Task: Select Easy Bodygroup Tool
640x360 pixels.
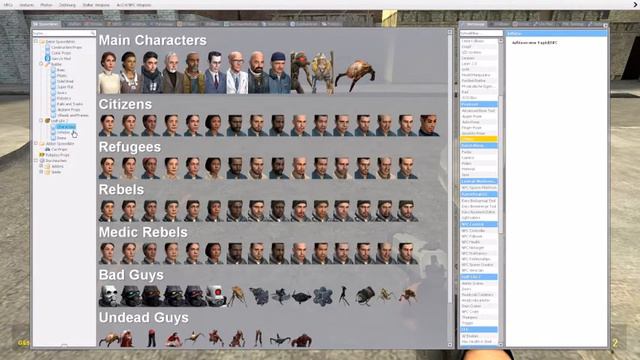Action: coord(478,201)
